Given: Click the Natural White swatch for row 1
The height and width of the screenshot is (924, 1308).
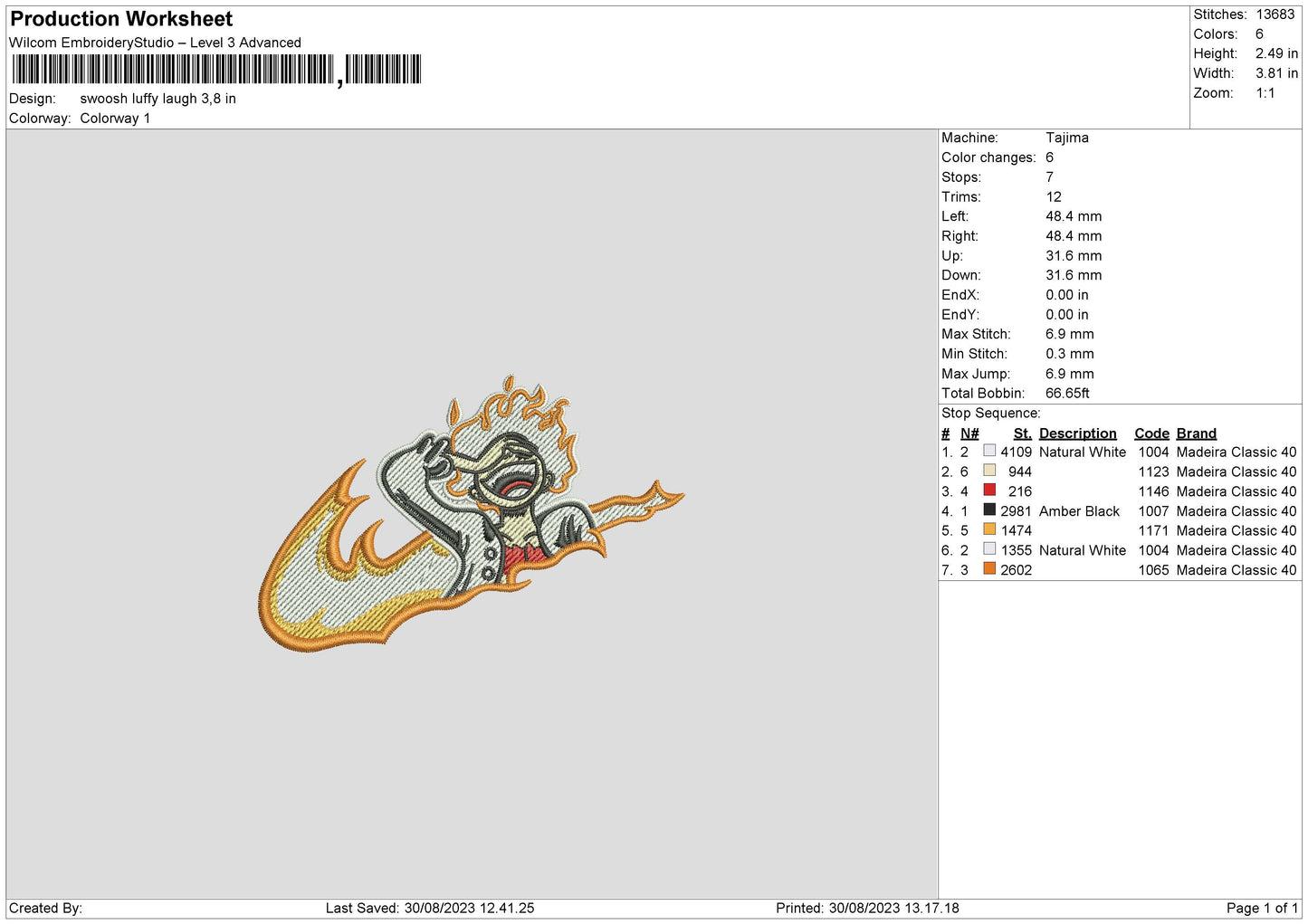Looking at the screenshot, I should pyautogui.click(x=989, y=452).
